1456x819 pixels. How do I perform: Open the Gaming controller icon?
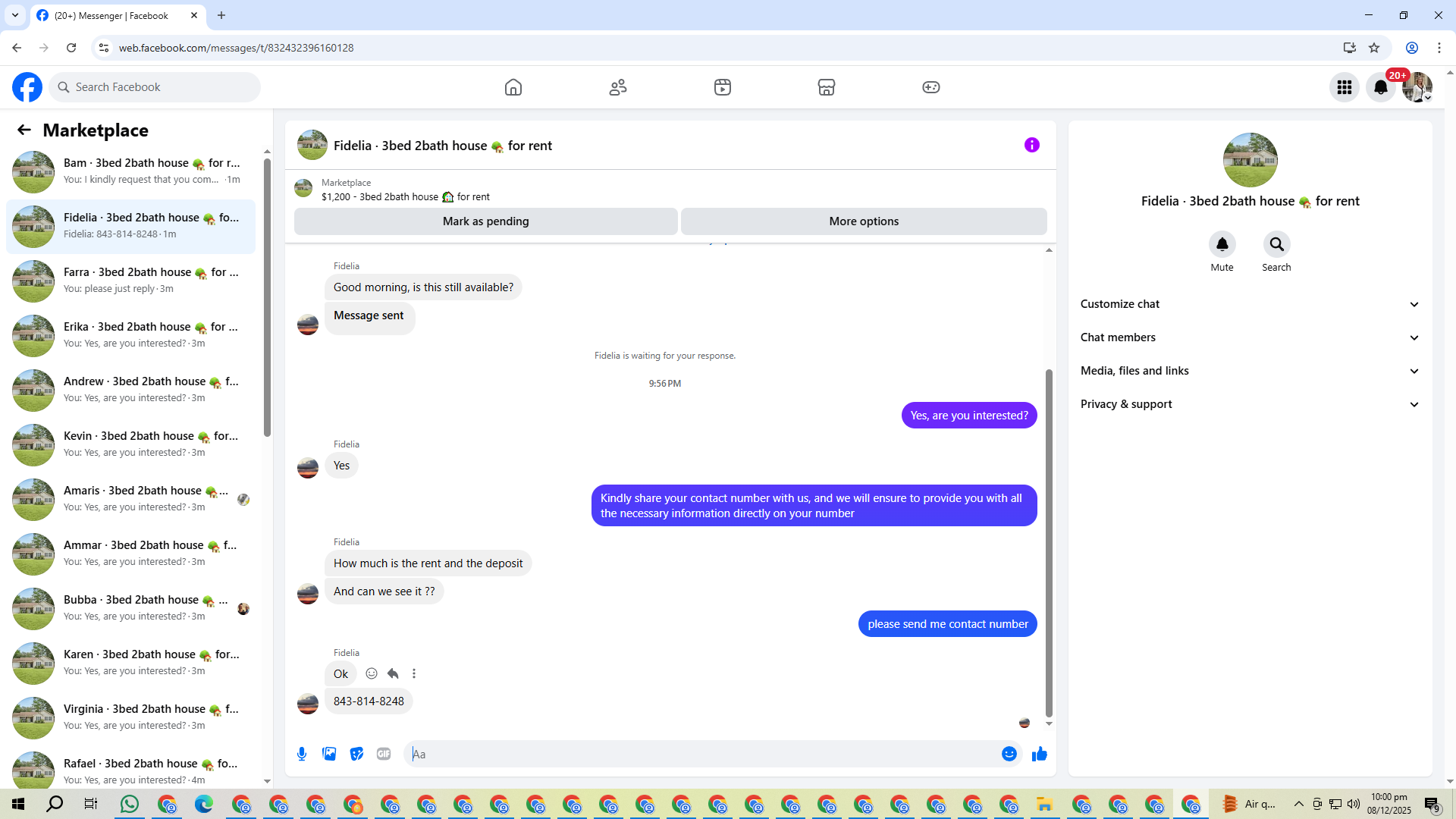tap(931, 87)
